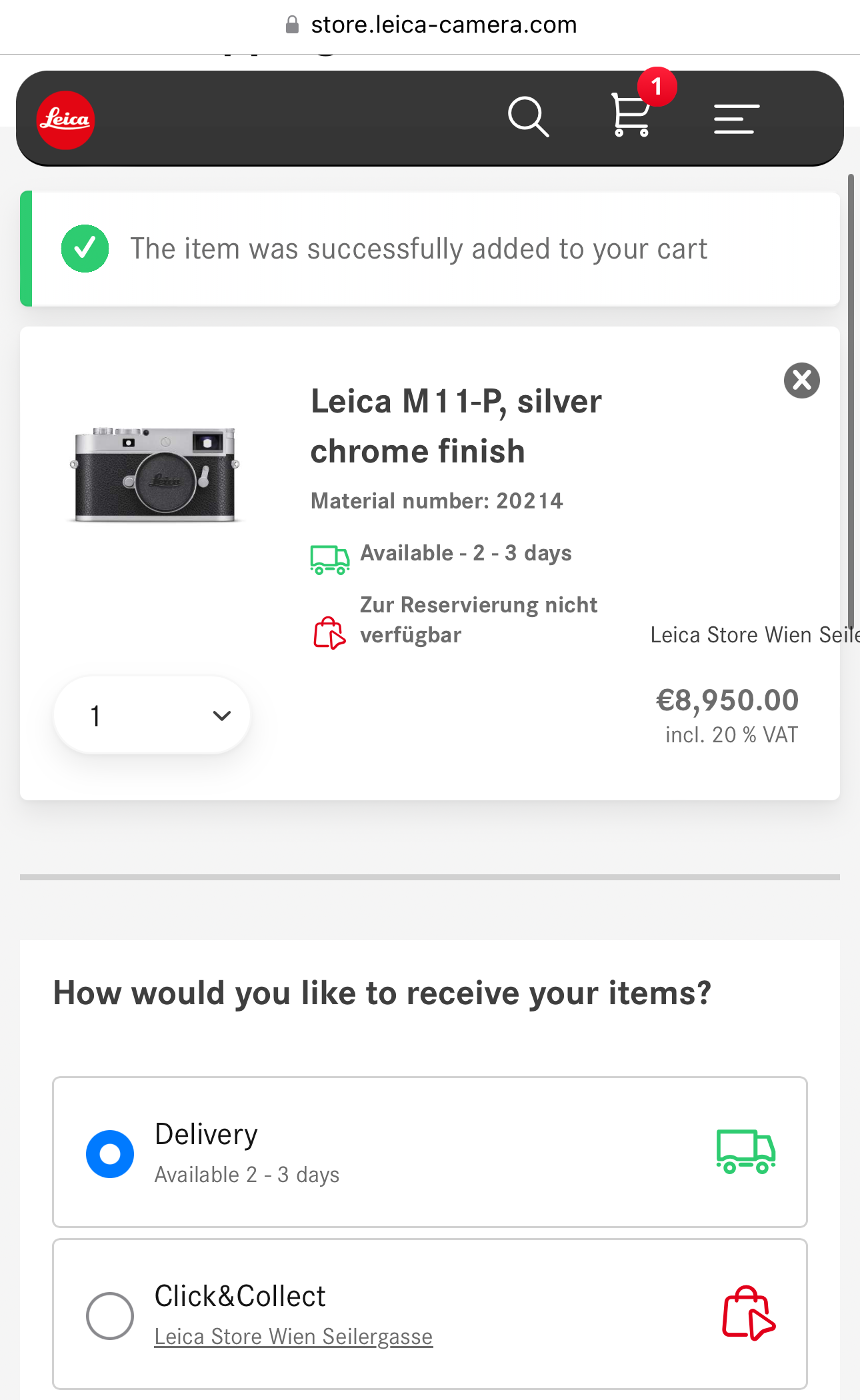Click the red reservation bag icon

tap(329, 632)
